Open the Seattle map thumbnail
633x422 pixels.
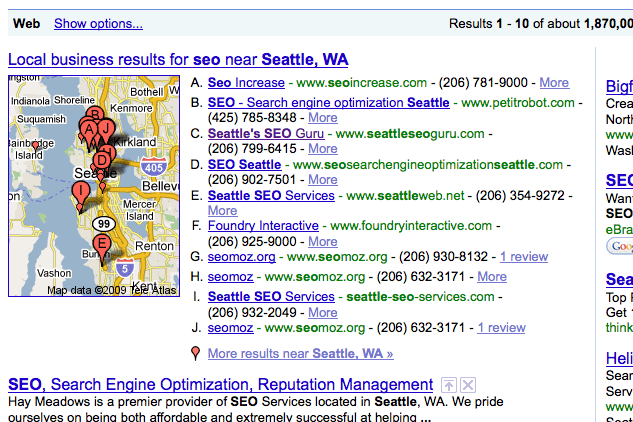click(x=94, y=186)
